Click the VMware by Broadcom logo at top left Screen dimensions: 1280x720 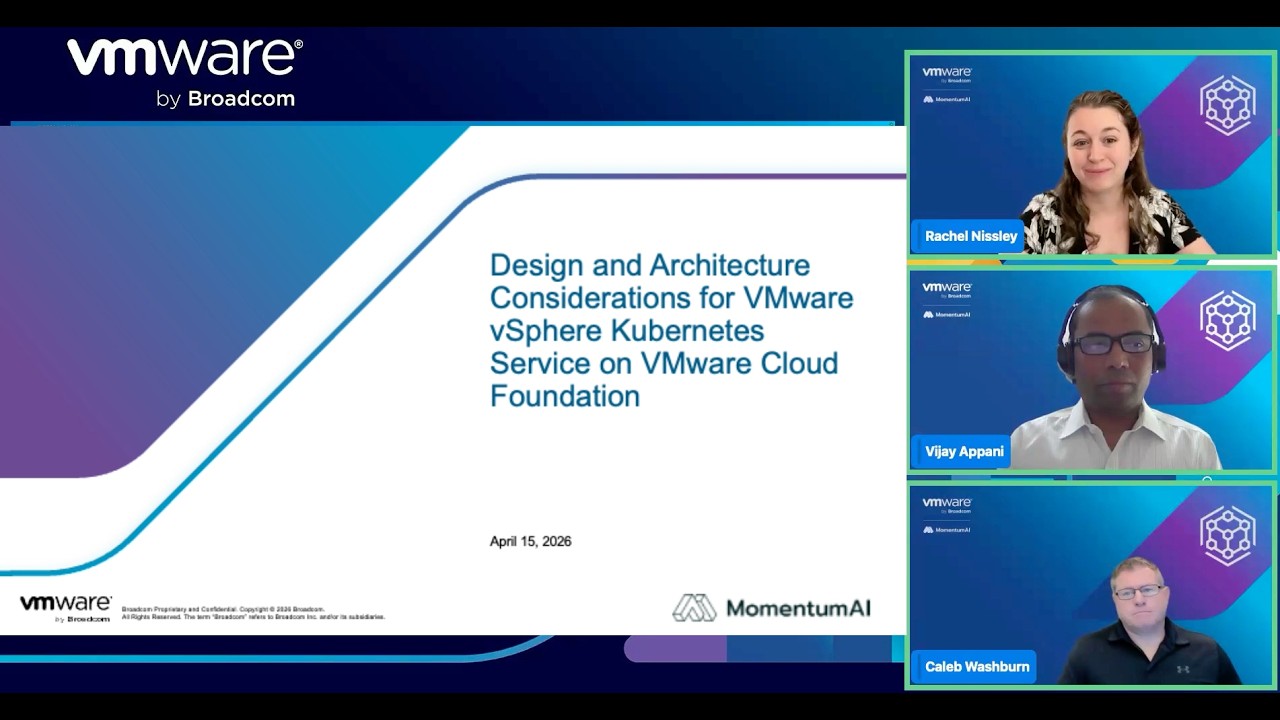pyautogui.click(x=185, y=72)
